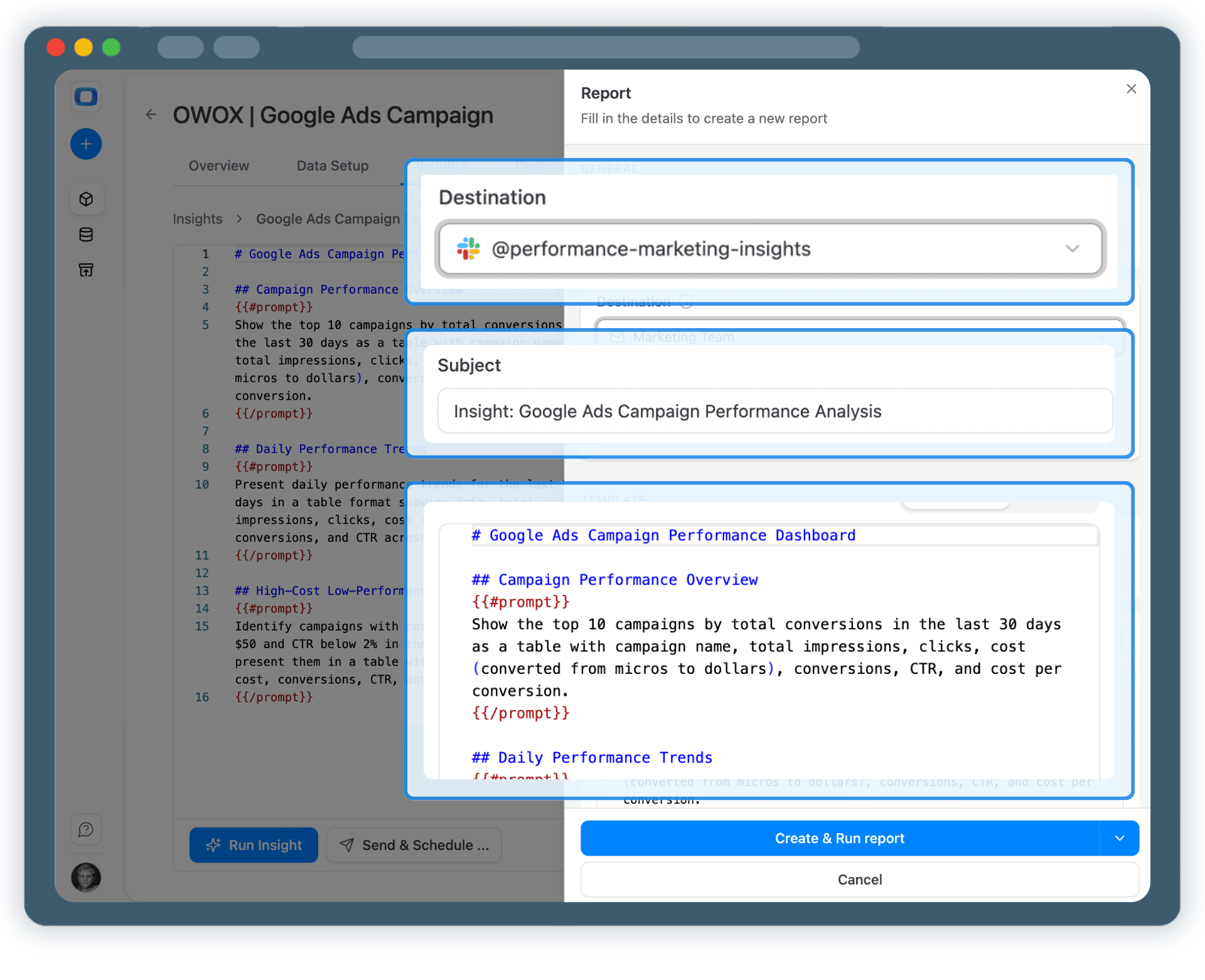The width and height of the screenshot is (1205, 980).
Task: Click the Run Insight button
Action: (254, 845)
